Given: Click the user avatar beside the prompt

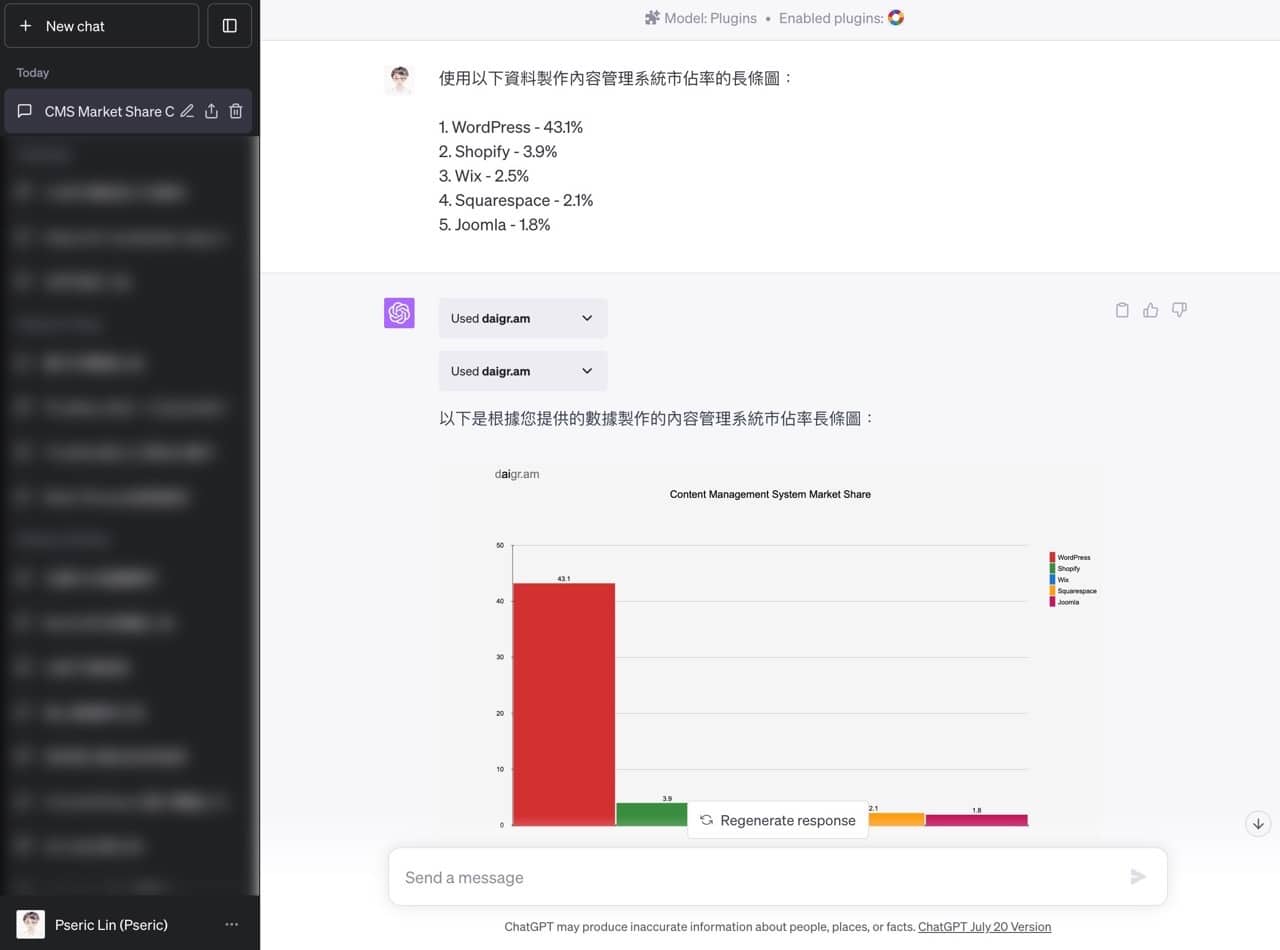Looking at the screenshot, I should point(399,80).
